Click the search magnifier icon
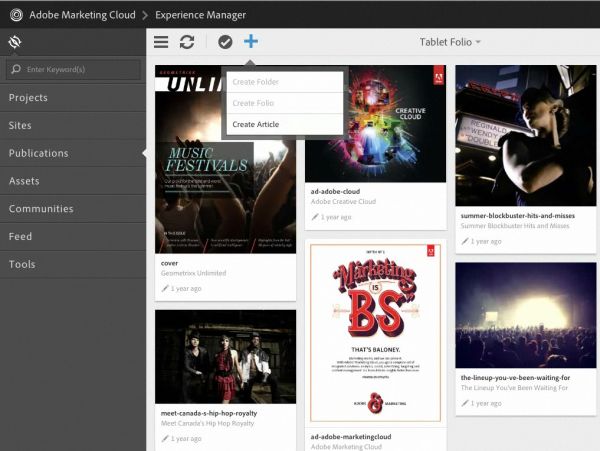The width and height of the screenshot is (600, 451). click(x=16, y=69)
